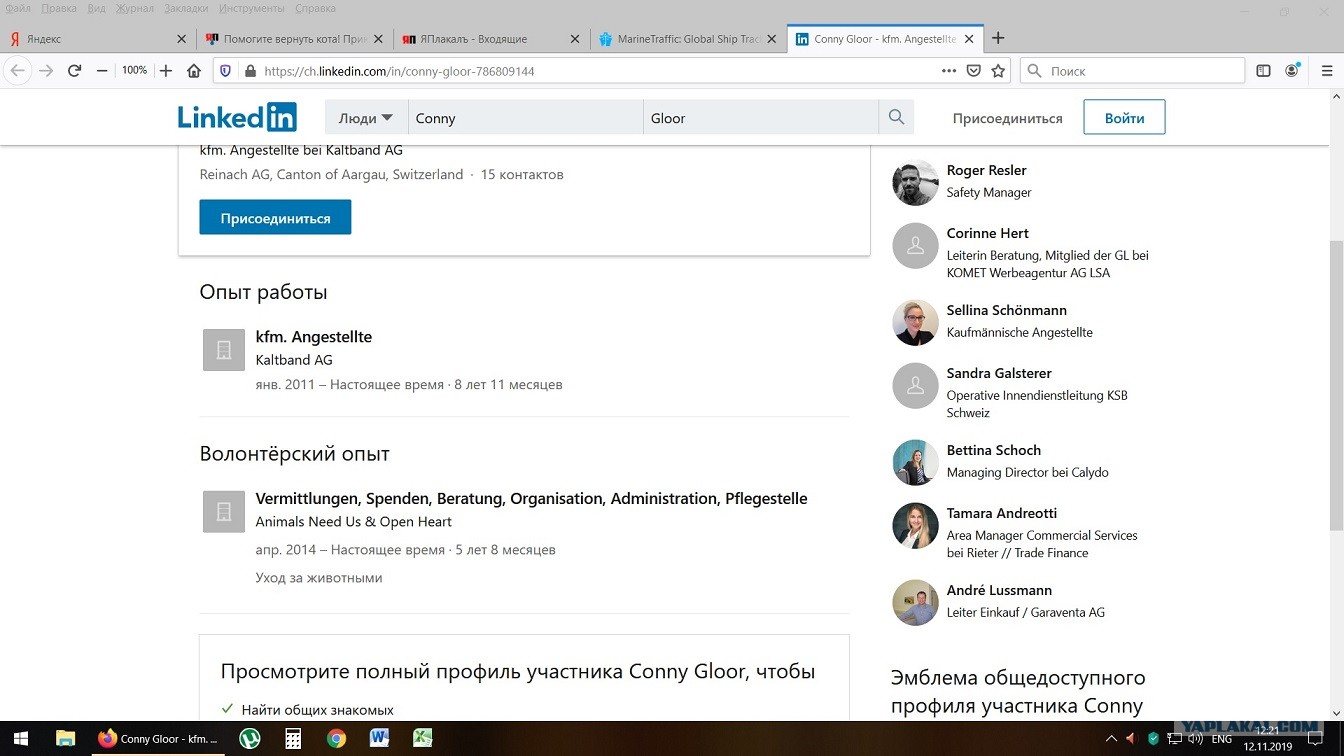Close the Conny Gloor LinkedIn tab

[968, 39]
